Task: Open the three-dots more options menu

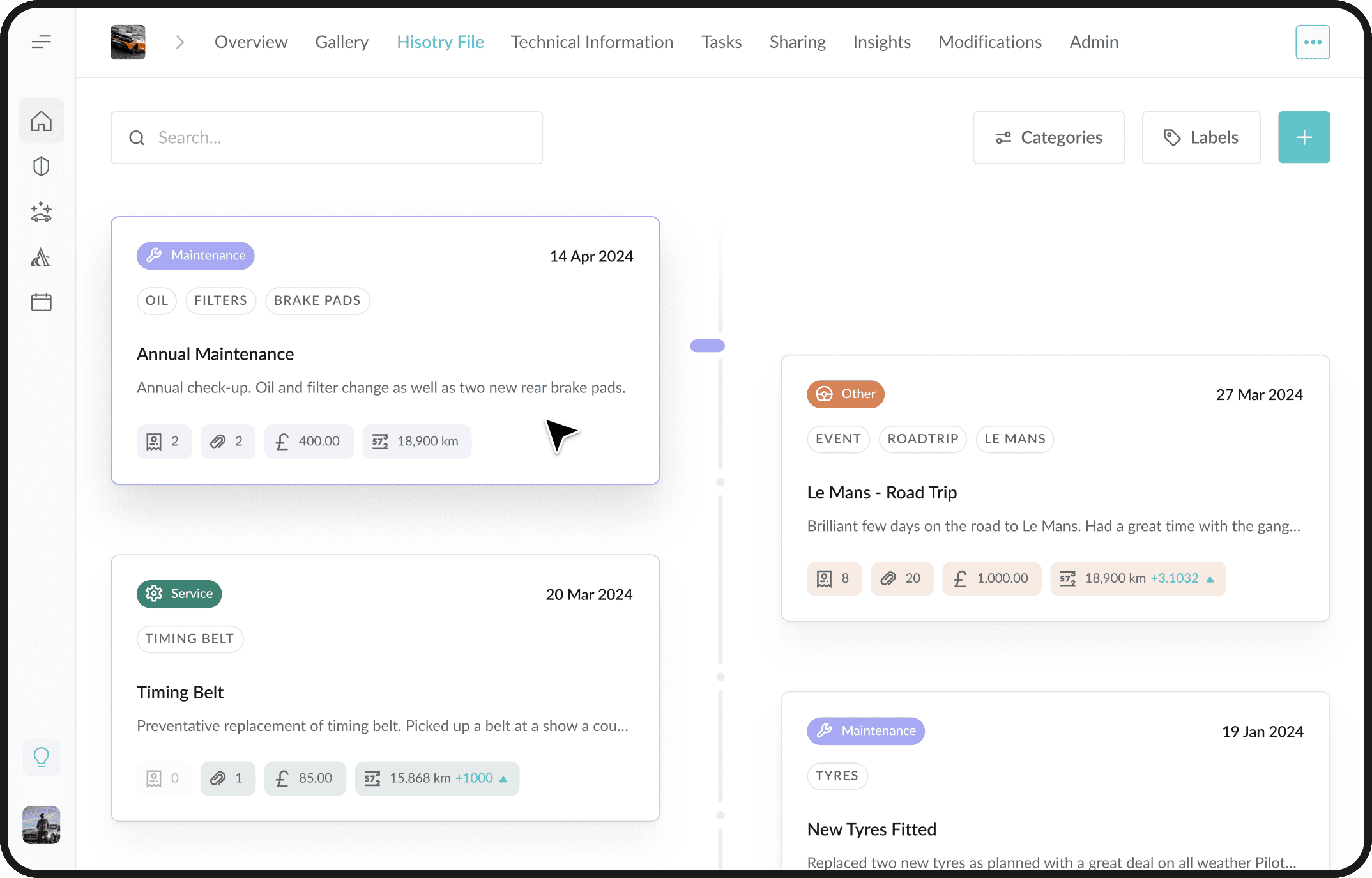Action: 1313,42
